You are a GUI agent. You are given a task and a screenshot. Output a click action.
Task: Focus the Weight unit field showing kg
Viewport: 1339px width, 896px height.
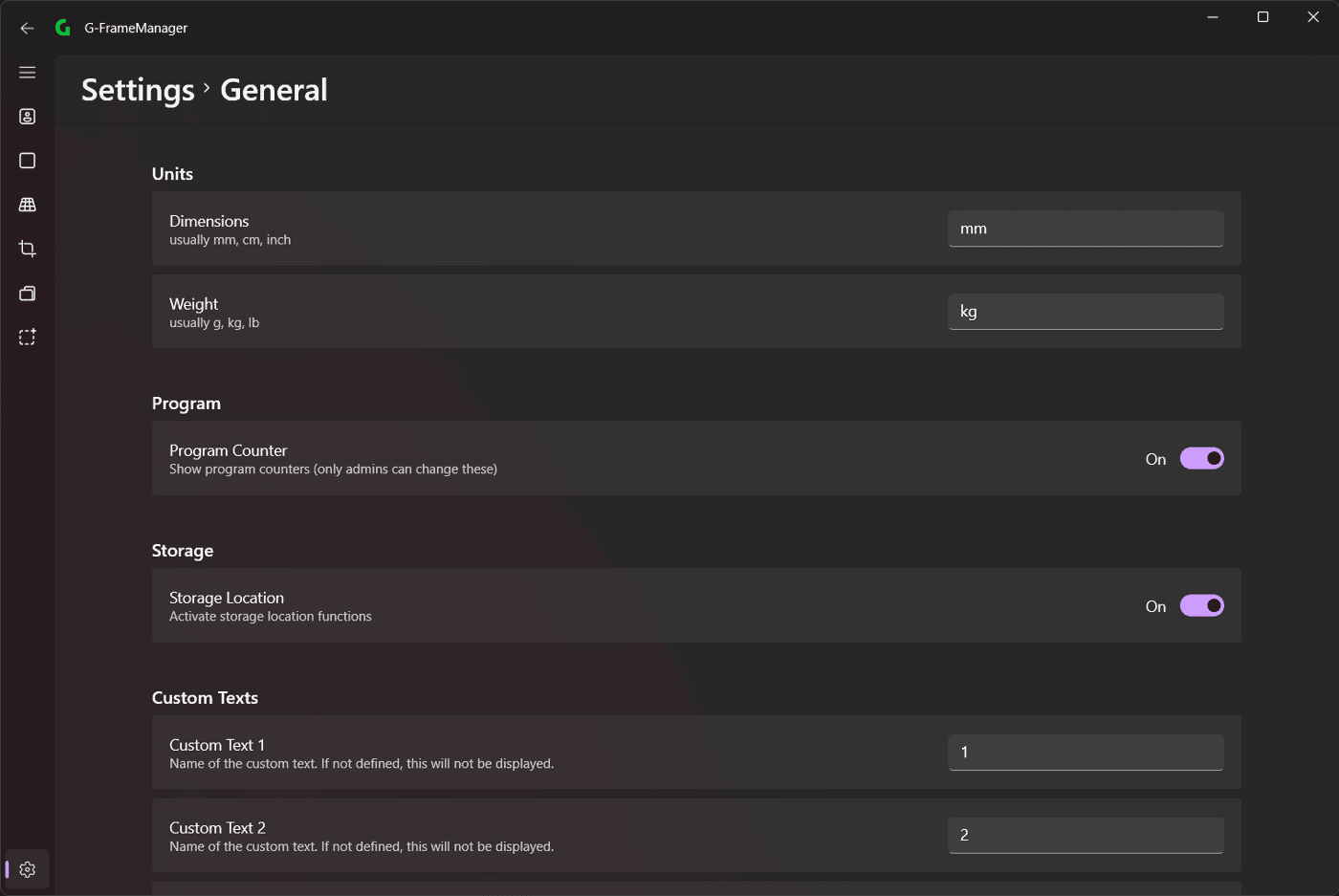coord(1086,312)
